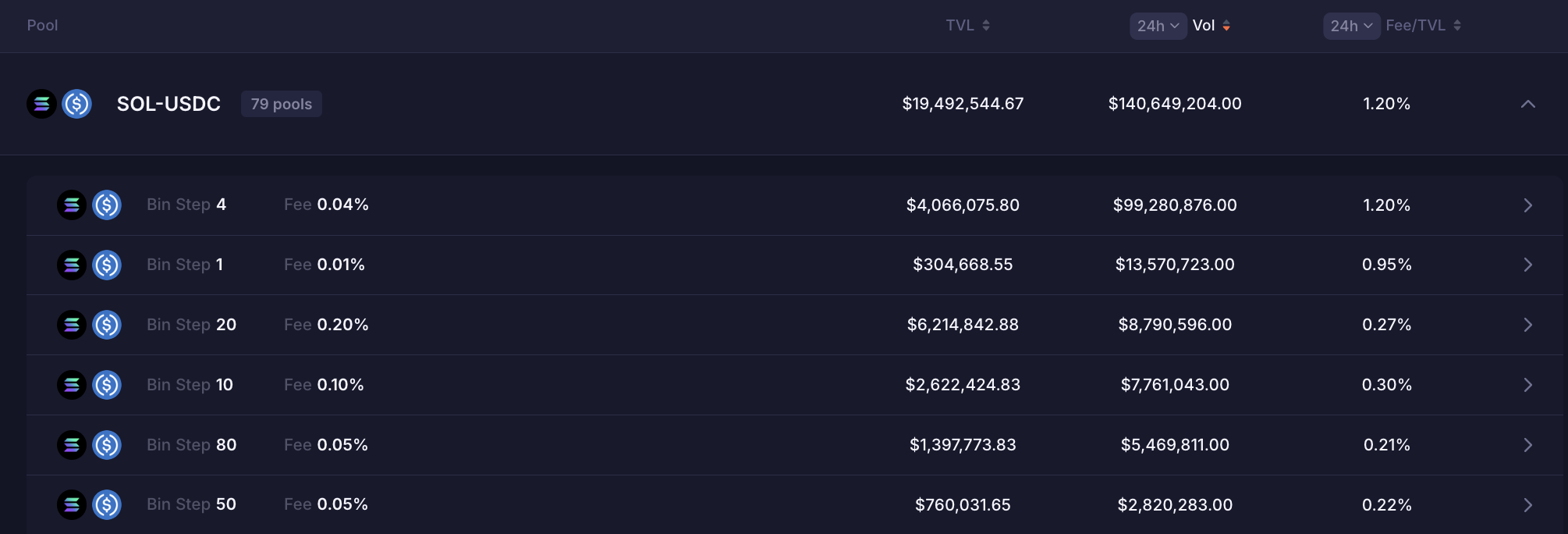Click the SOL-USDC pair name

point(169,104)
